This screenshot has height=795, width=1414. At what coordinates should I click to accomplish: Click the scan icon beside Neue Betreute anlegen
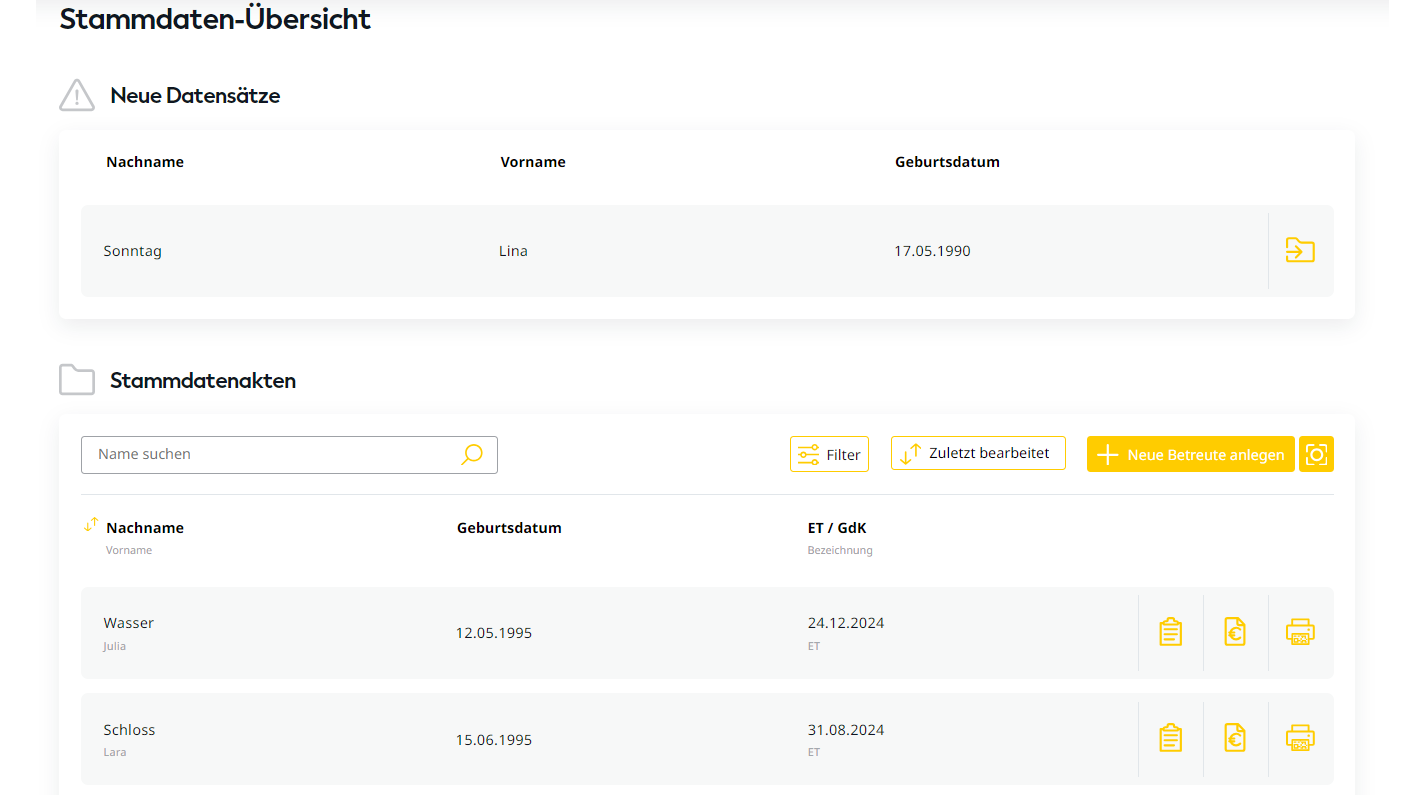point(1316,454)
